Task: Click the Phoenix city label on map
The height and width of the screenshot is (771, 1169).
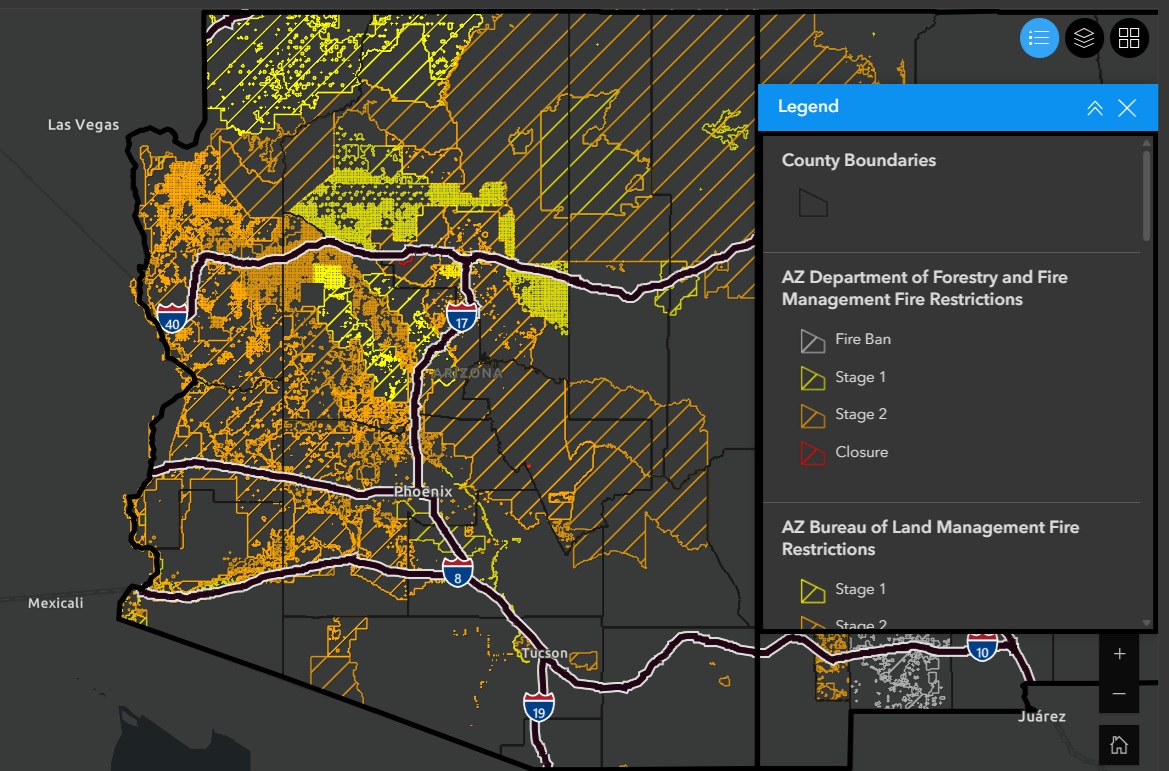Action: pos(423,491)
